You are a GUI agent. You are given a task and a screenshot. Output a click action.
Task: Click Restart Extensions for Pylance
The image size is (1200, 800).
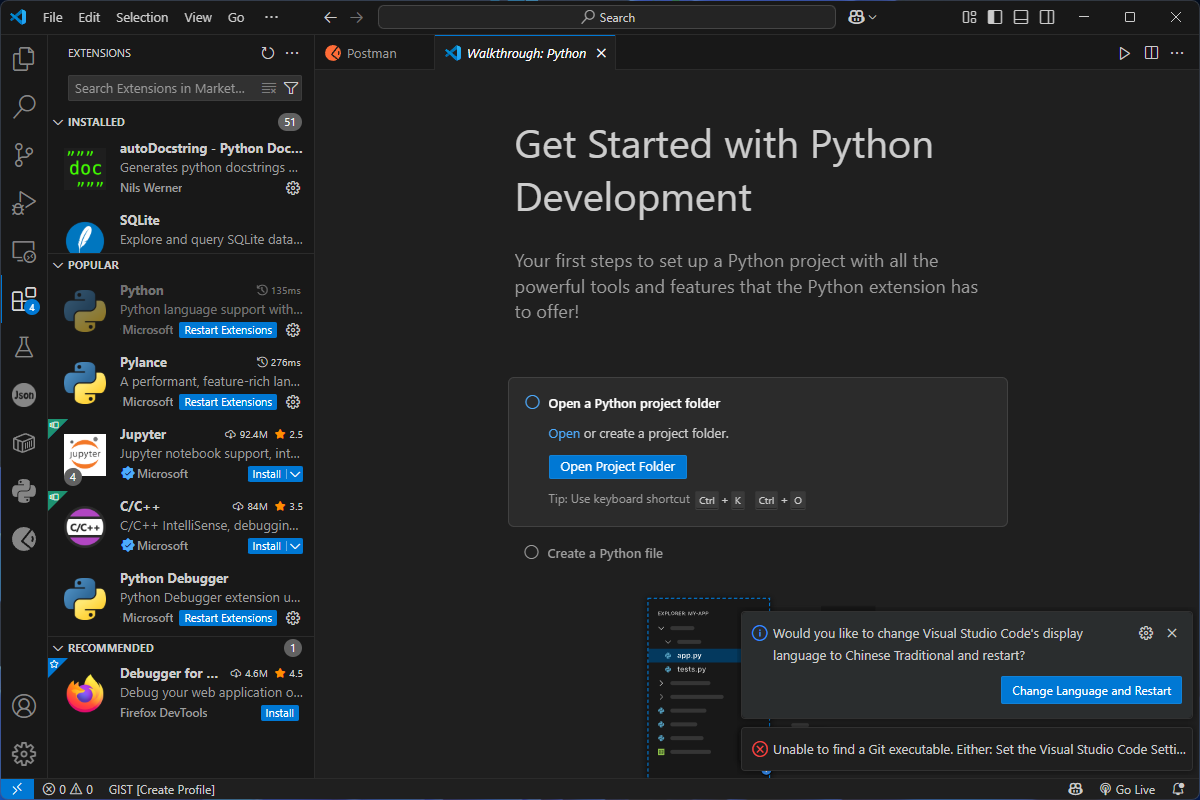(228, 402)
